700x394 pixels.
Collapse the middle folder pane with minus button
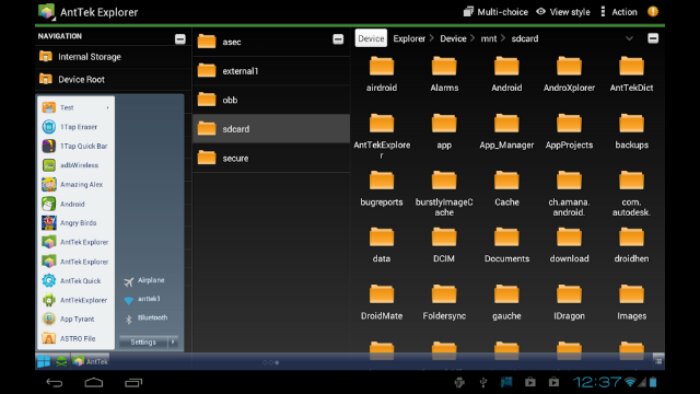[338, 39]
